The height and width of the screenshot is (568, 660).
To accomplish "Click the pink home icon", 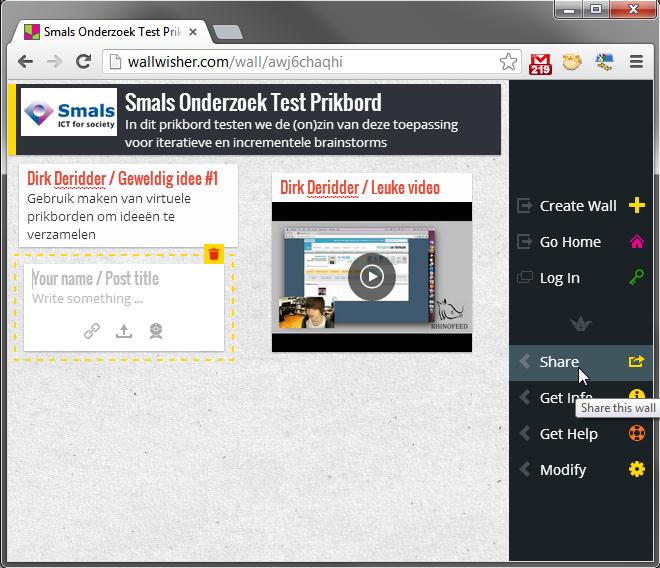I will [x=636, y=242].
